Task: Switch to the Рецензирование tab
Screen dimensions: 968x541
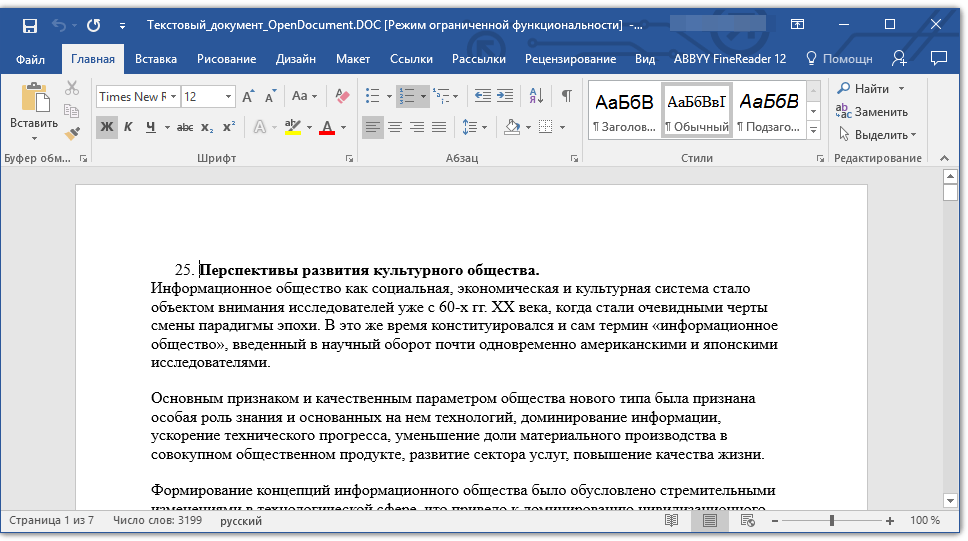Action: point(570,59)
